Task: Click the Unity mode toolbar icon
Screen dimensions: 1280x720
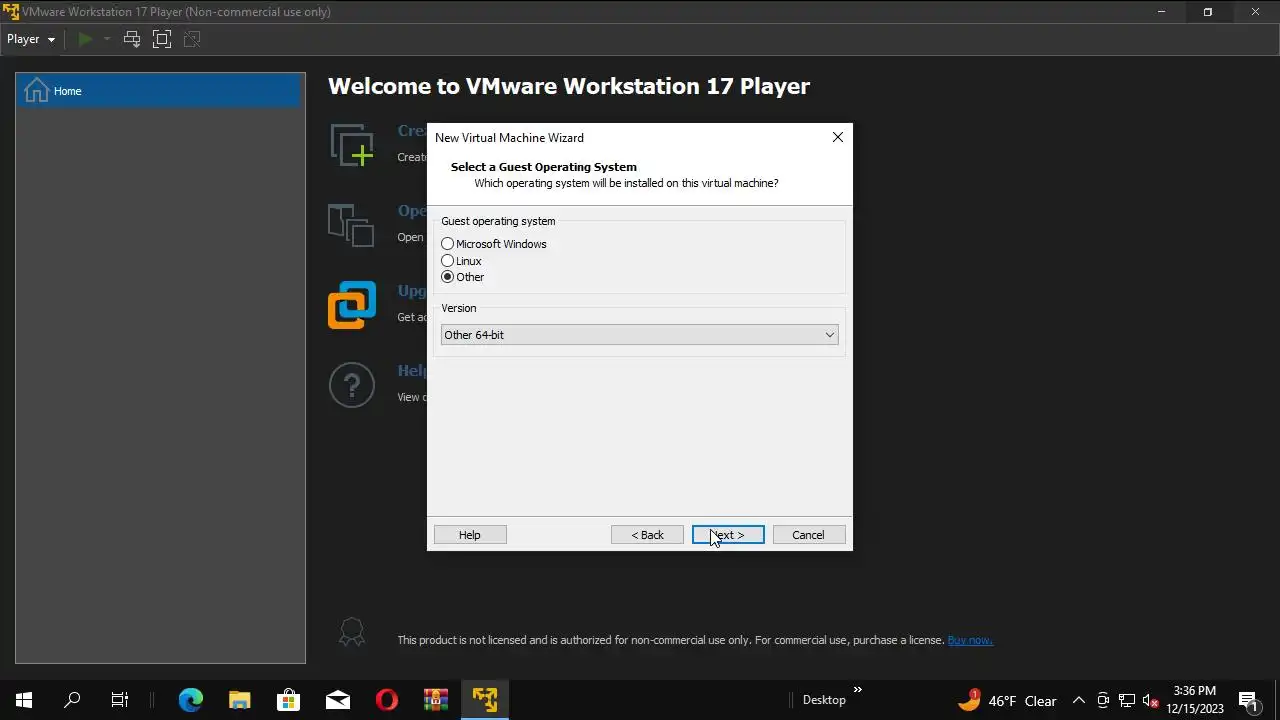Action: click(192, 39)
